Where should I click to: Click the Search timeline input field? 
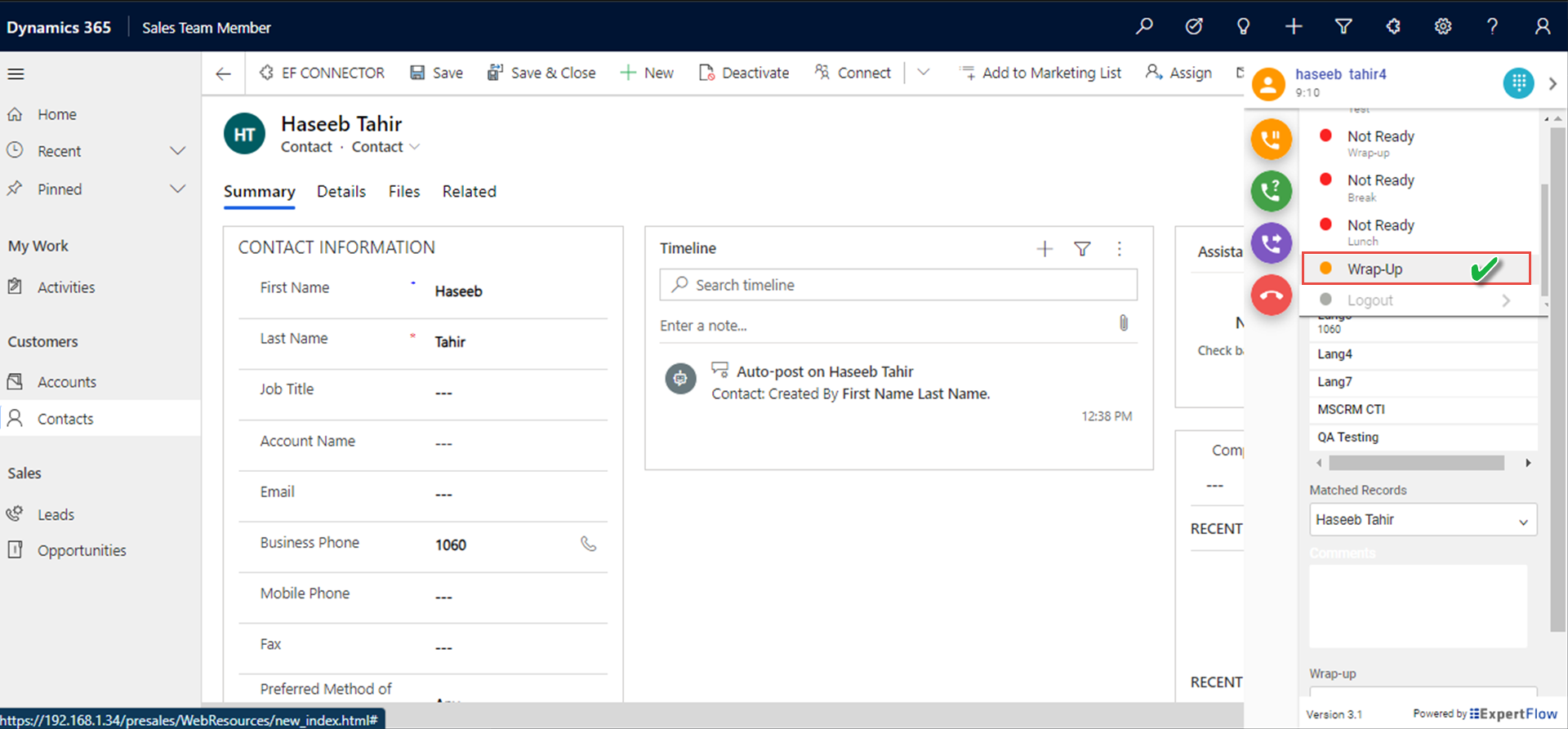(898, 285)
